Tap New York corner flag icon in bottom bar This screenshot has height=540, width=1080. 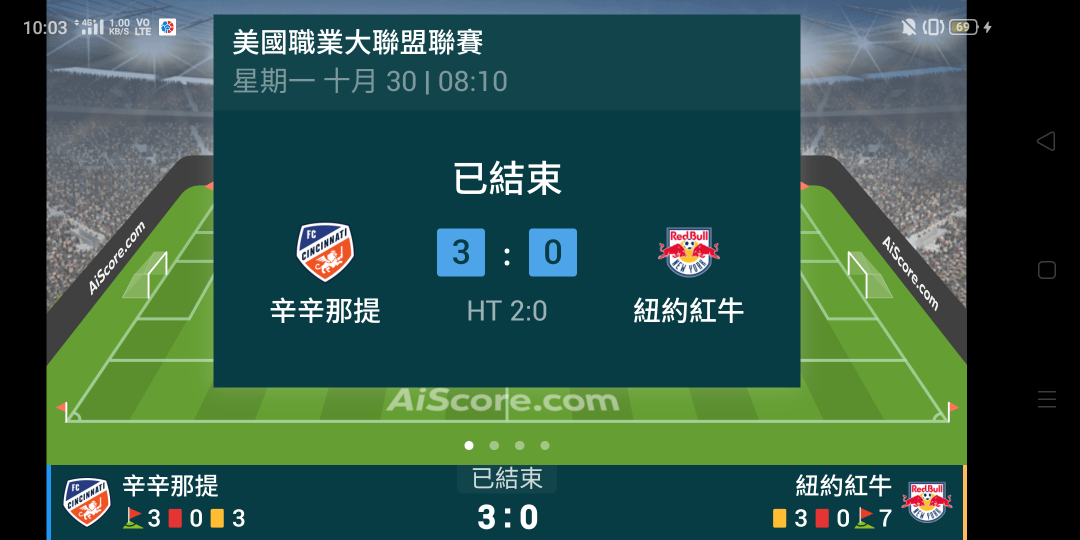tap(864, 518)
